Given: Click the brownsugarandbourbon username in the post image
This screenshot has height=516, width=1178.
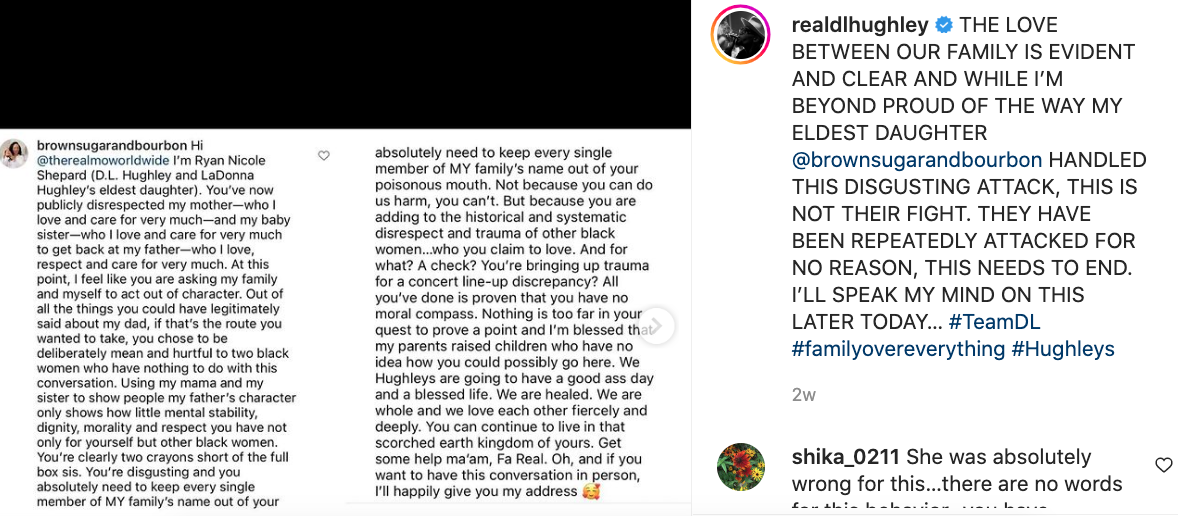Looking at the screenshot, I should pos(110,145).
